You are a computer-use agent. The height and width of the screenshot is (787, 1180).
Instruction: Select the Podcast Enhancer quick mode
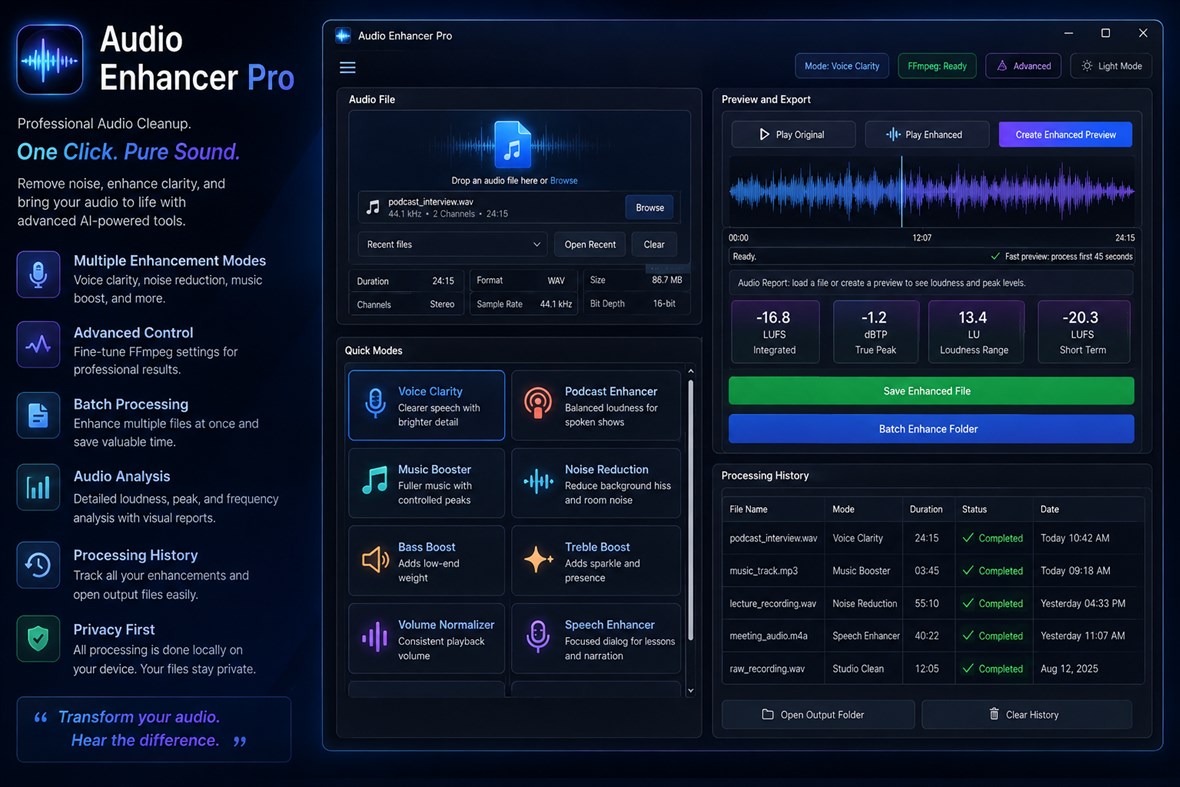[x=596, y=405]
